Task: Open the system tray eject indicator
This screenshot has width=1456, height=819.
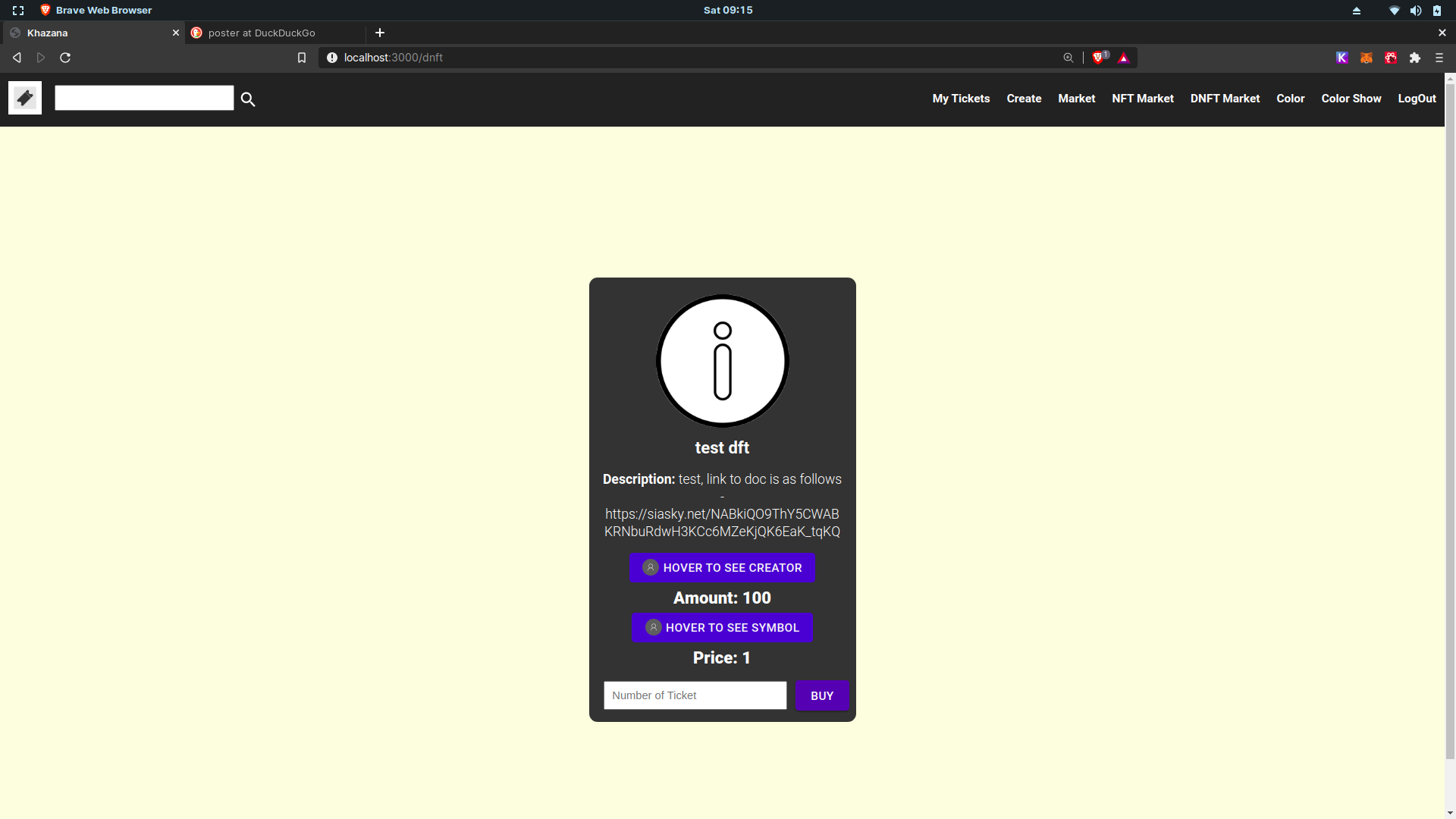Action: pos(1357,11)
